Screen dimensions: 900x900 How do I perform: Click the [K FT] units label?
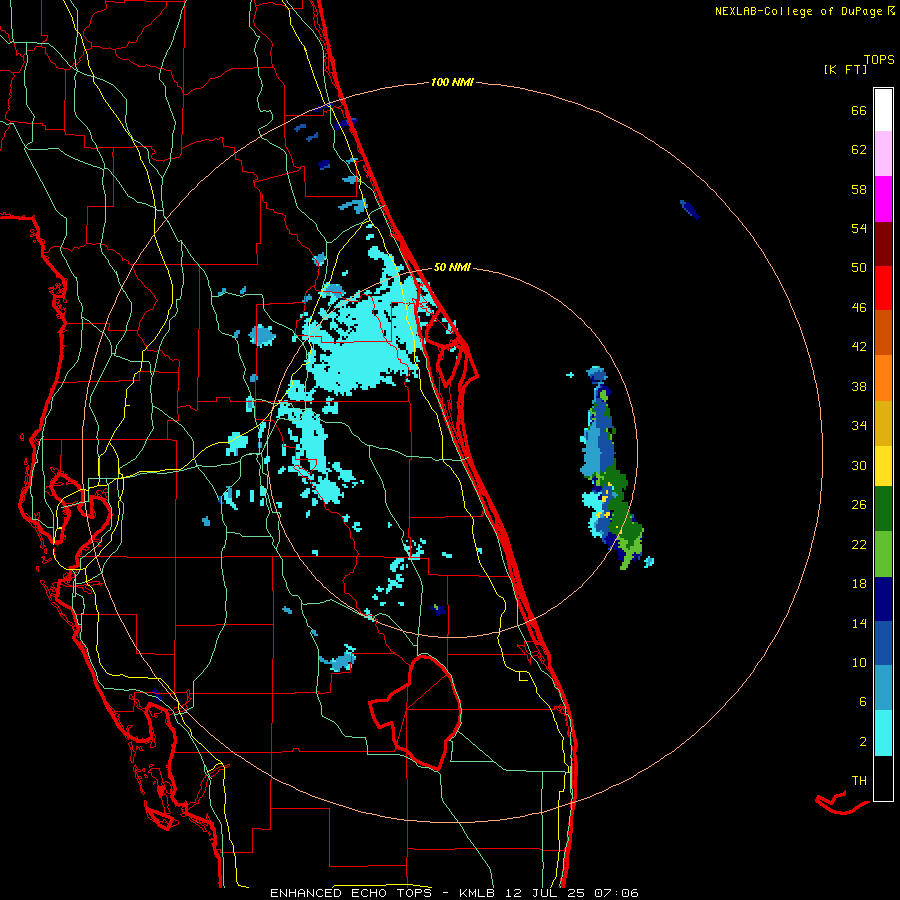(845, 70)
